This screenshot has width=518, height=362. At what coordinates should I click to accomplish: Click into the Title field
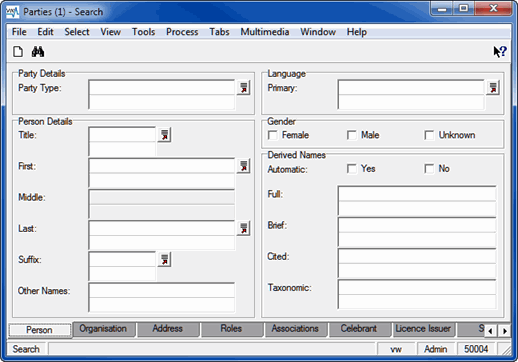coord(122,142)
